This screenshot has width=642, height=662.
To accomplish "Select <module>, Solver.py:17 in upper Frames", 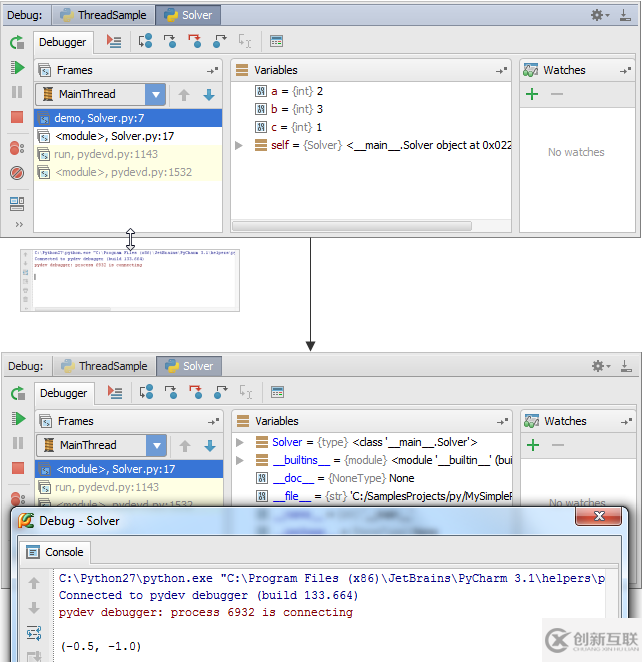I will pos(128,136).
